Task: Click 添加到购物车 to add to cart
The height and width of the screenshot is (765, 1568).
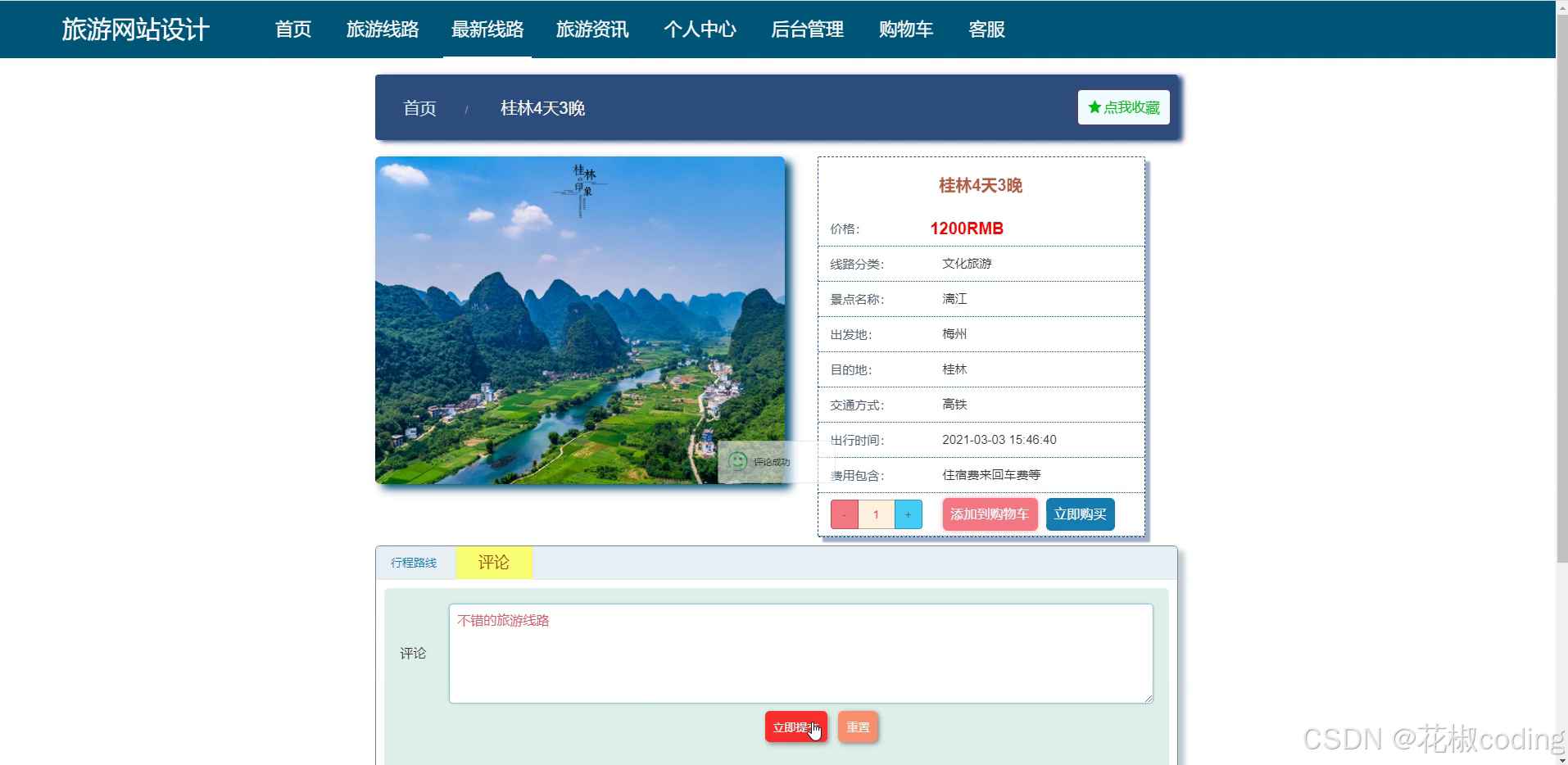Action: coord(989,514)
